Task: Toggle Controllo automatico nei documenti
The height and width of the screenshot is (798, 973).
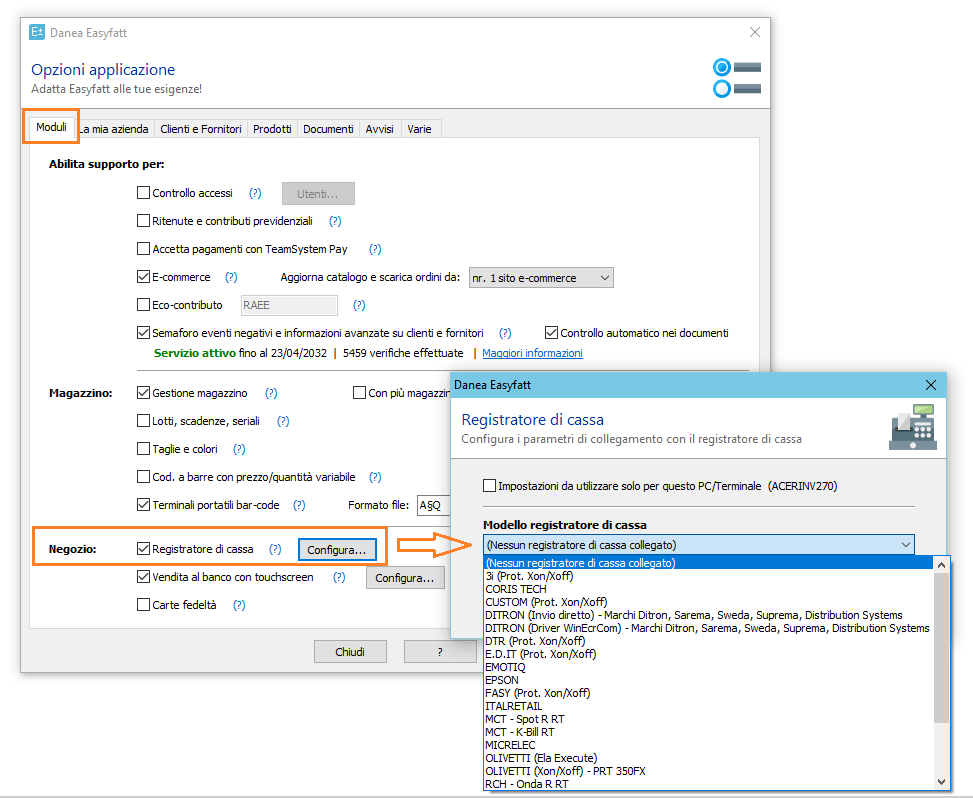Action: tap(551, 333)
